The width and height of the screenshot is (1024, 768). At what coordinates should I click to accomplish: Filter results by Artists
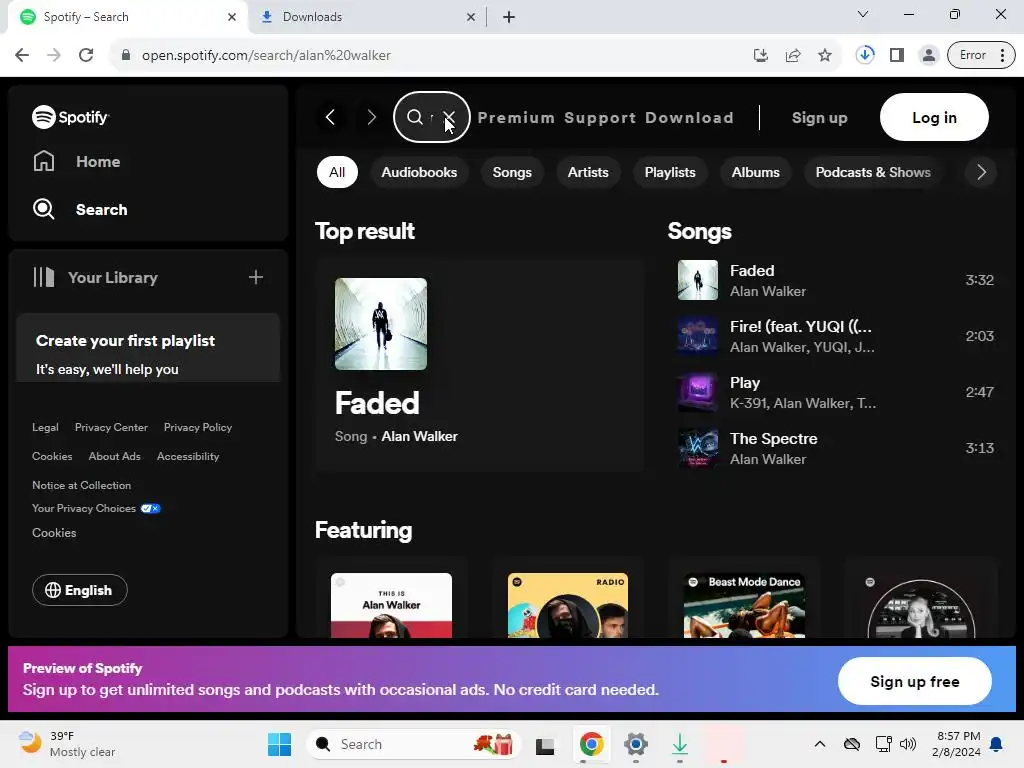point(588,172)
